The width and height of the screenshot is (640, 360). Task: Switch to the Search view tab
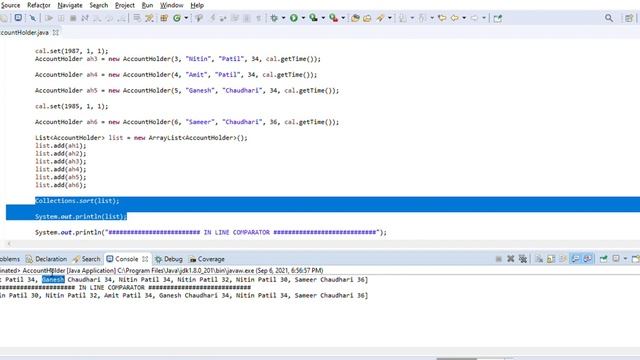(x=87, y=259)
